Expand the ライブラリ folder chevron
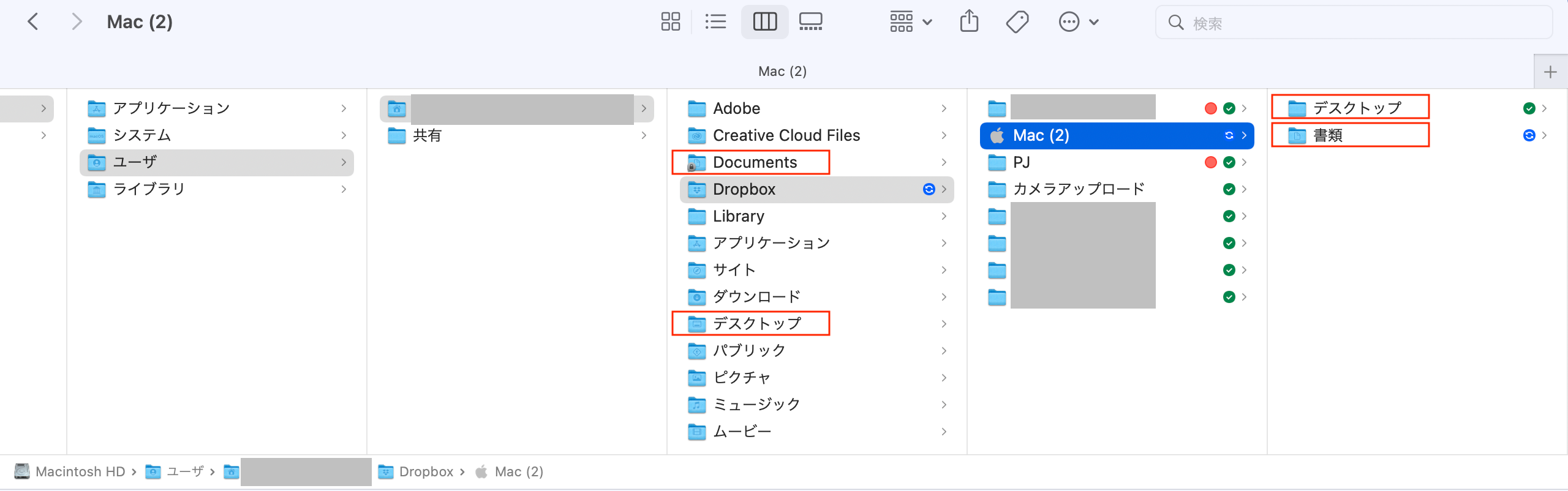 pyautogui.click(x=344, y=189)
